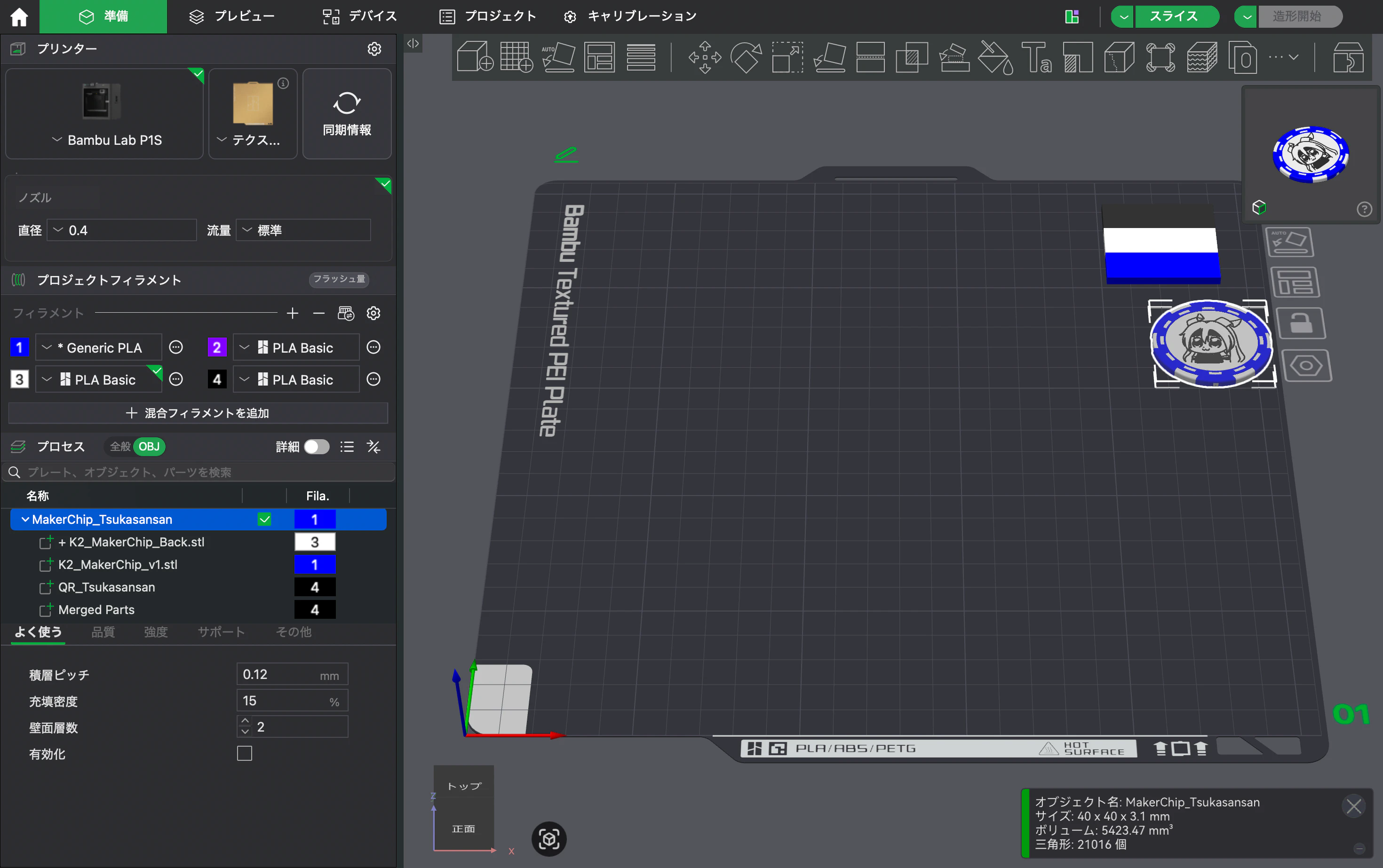The image size is (1383, 868).
Task: Click the filament 1 blue color swatch
Action: pos(20,347)
